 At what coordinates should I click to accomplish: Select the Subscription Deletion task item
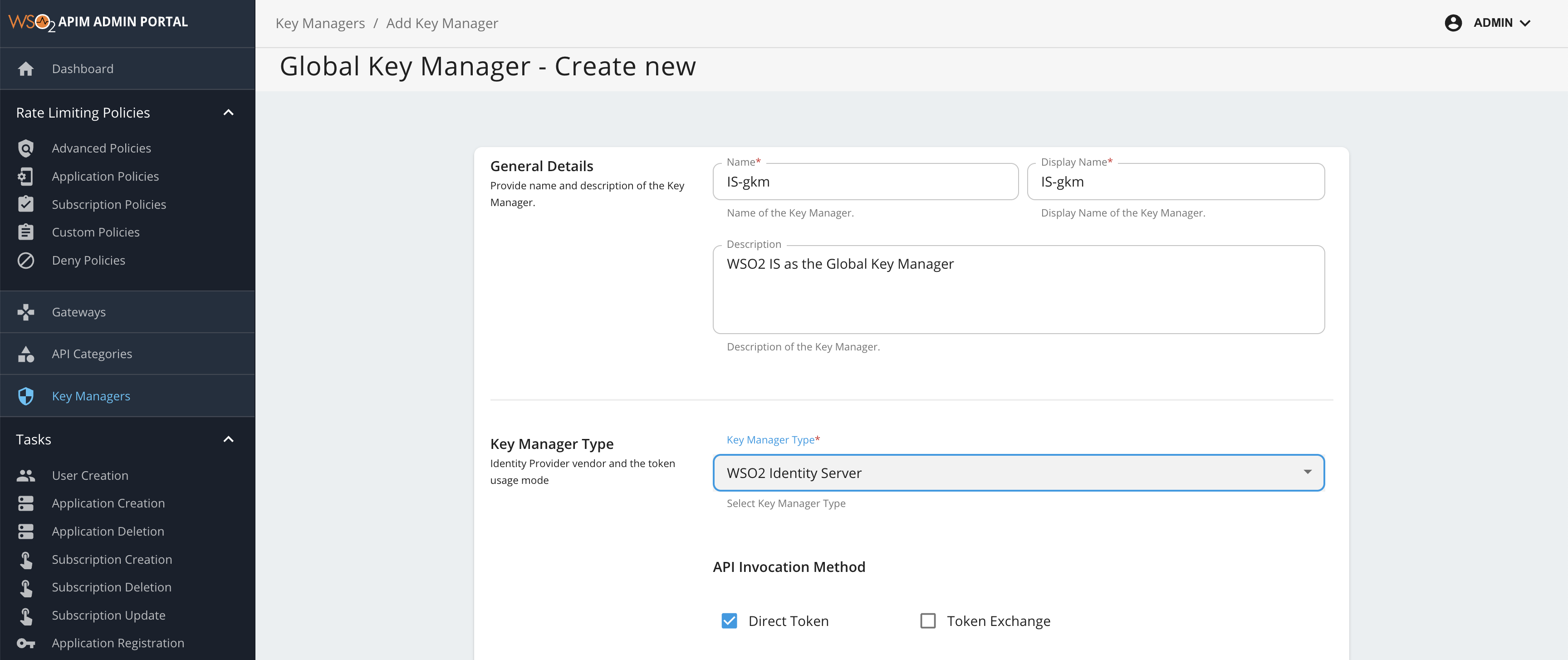112,587
